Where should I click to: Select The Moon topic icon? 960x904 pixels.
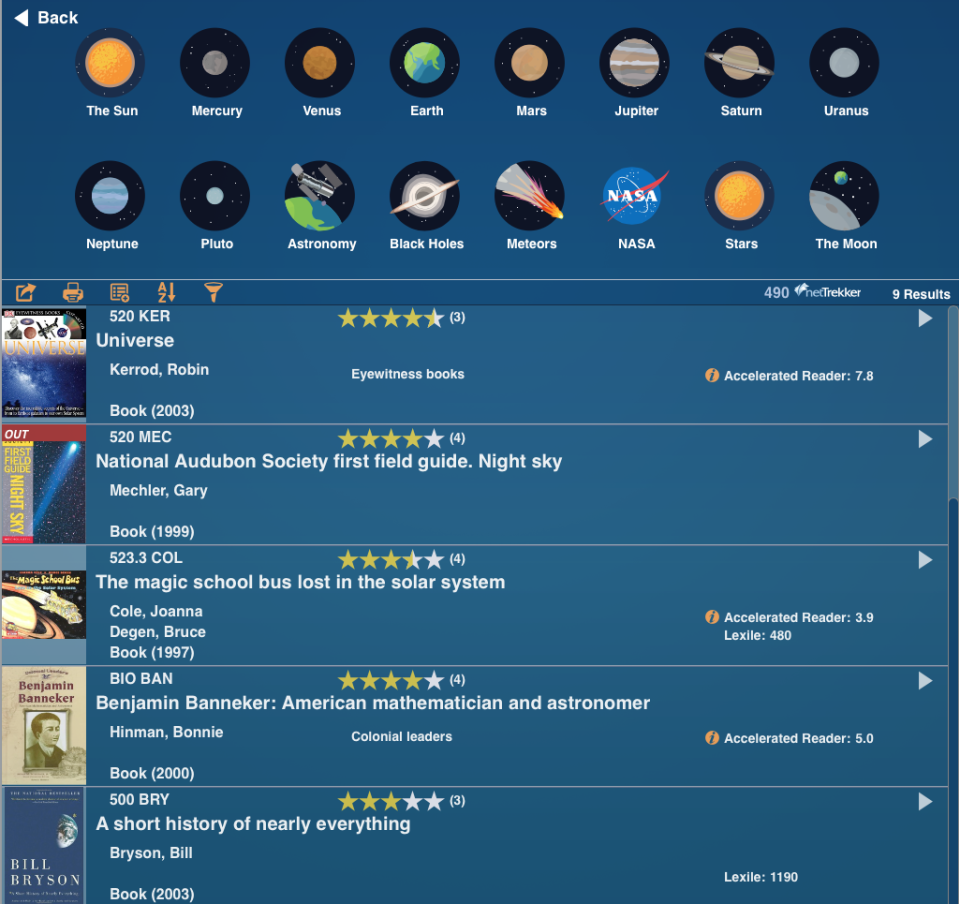(844, 196)
